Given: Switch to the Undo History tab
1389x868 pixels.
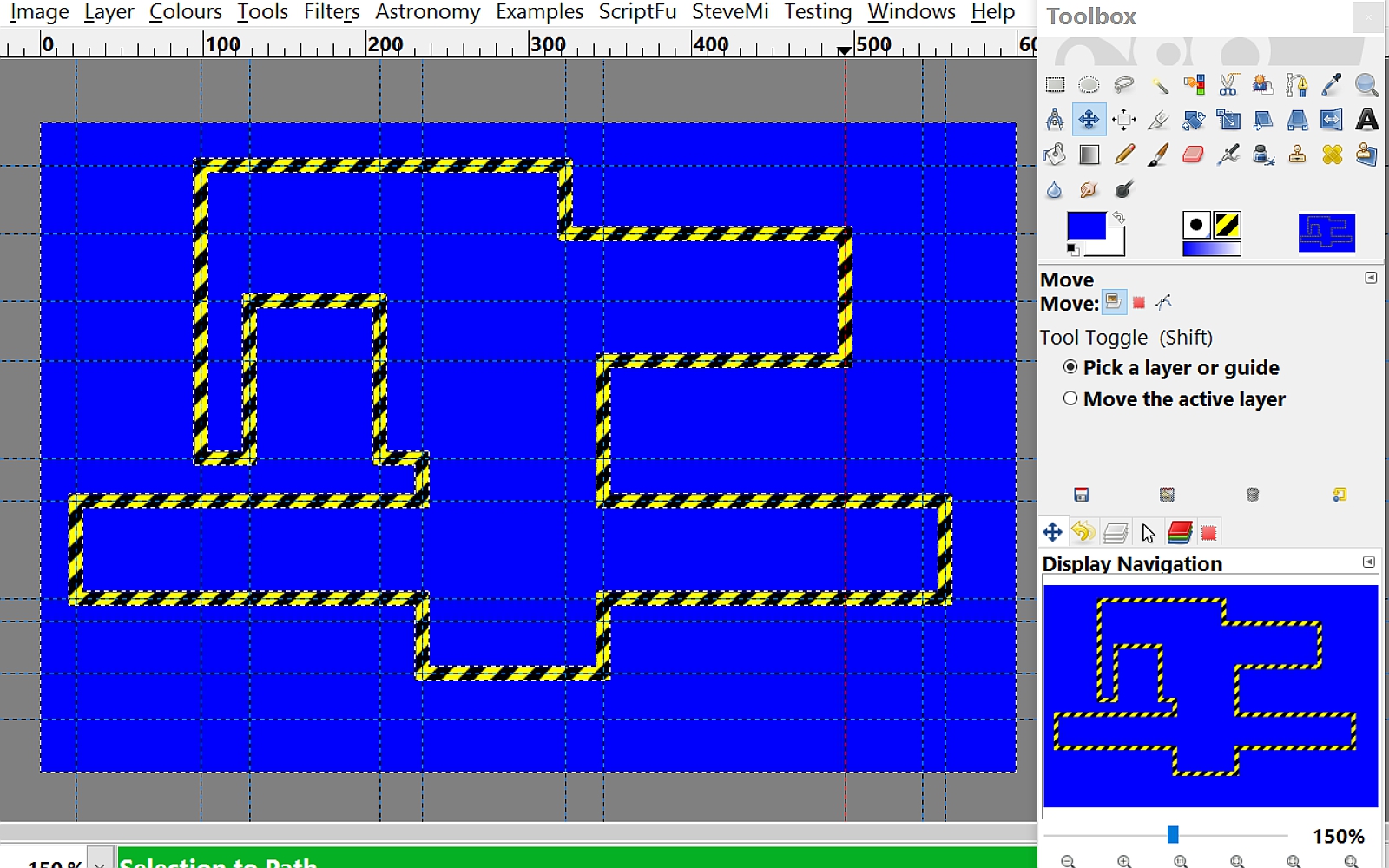Looking at the screenshot, I should 1083,532.
